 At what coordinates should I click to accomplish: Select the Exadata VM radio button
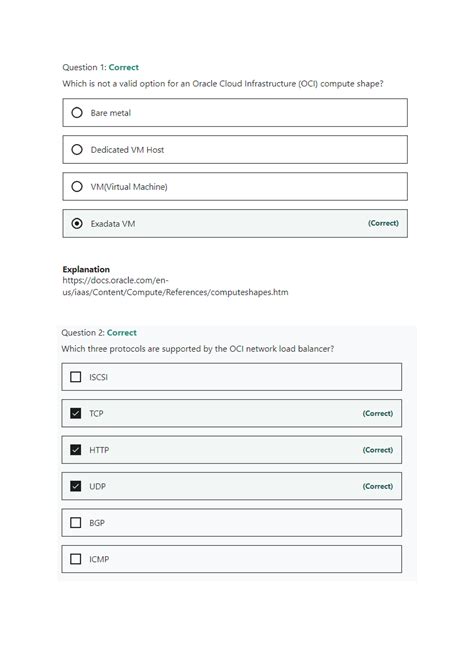pyautogui.click(x=77, y=223)
